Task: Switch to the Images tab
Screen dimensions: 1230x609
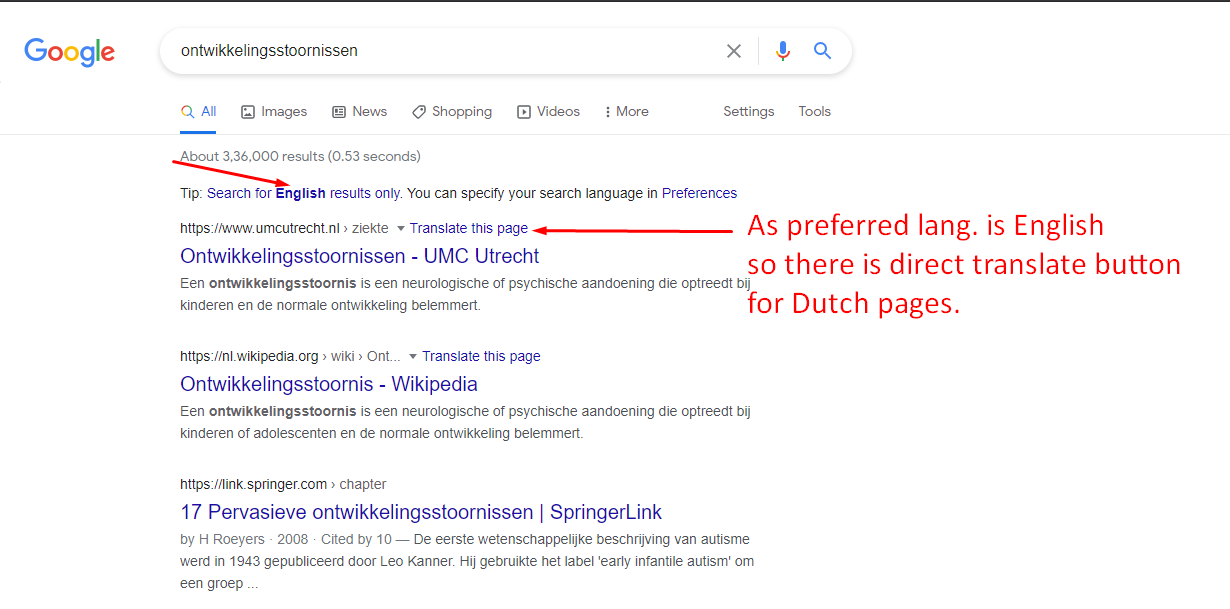Action: (x=274, y=112)
